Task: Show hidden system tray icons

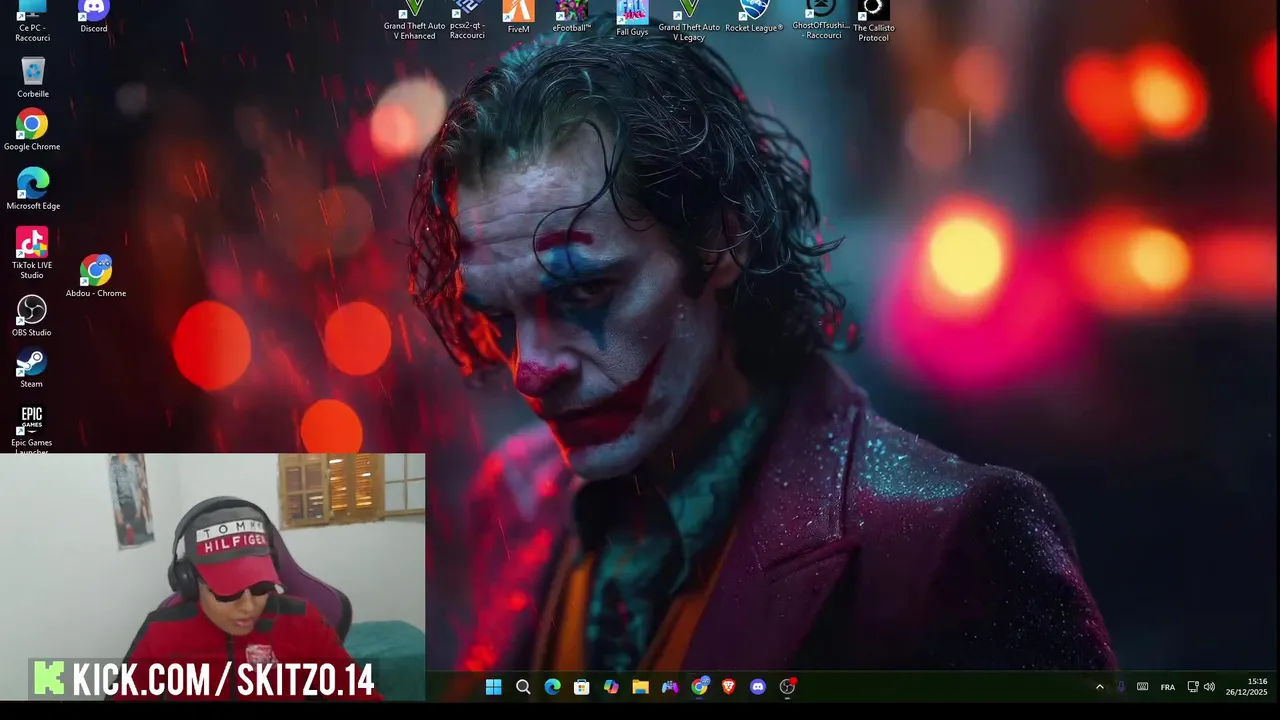Action: 1100,686
